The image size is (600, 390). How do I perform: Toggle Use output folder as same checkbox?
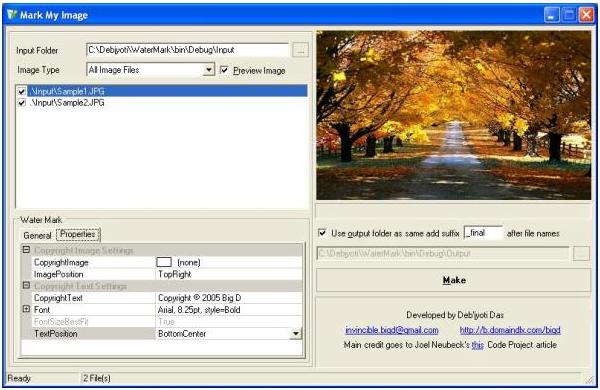click(x=322, y=233)
